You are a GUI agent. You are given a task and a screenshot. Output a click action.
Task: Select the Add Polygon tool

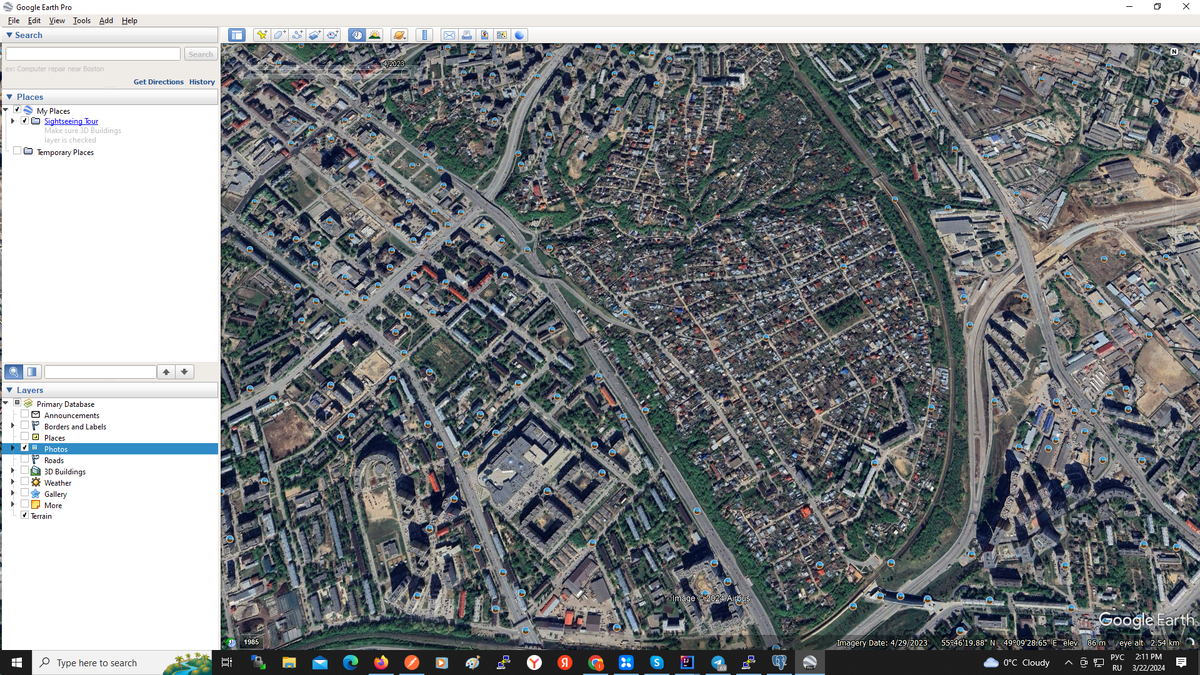pyautogui.click(x=280, y=35)
